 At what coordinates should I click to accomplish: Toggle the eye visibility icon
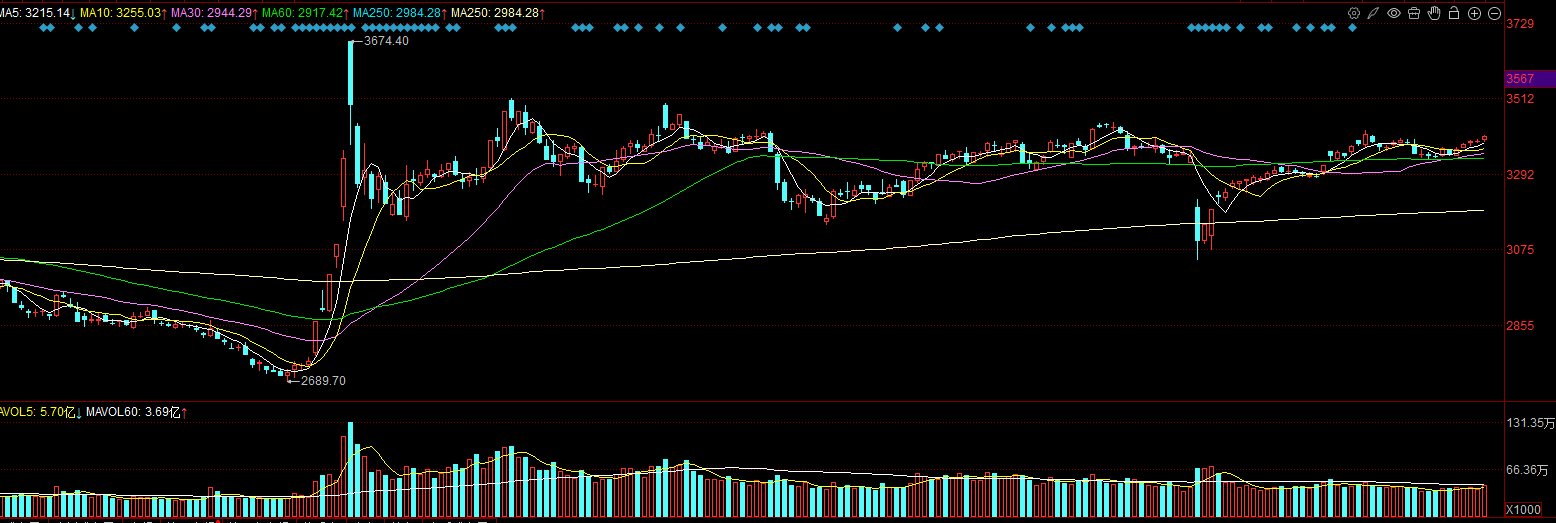click(x=1394, y=13)
